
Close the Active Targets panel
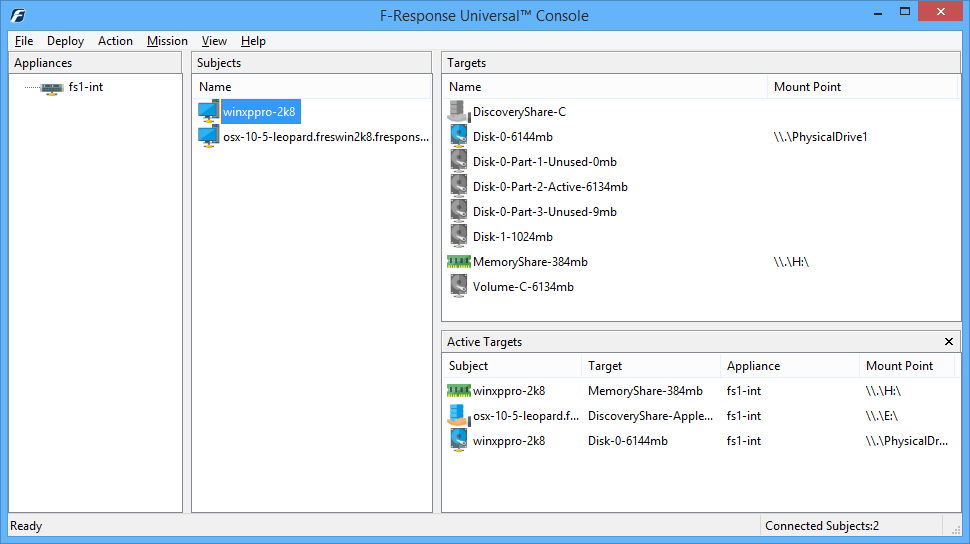pyautogui.click(x=949, y=342)
